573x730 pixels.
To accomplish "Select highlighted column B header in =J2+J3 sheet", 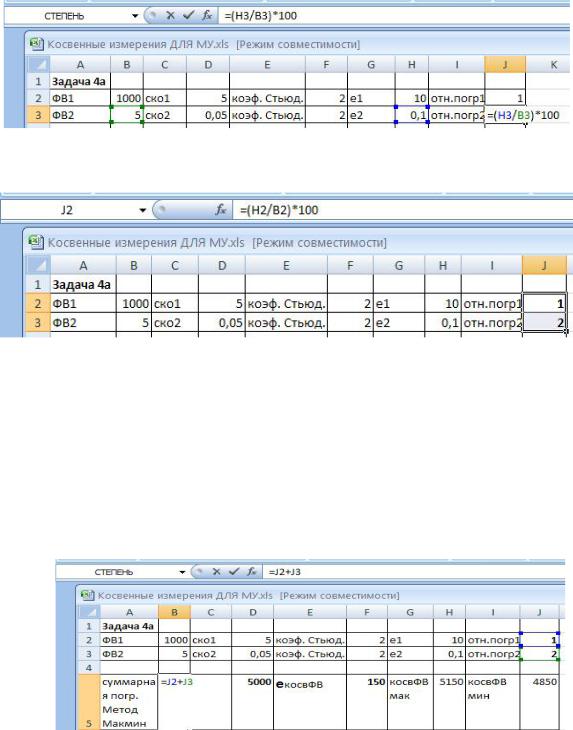I will [x=174, y=612].
